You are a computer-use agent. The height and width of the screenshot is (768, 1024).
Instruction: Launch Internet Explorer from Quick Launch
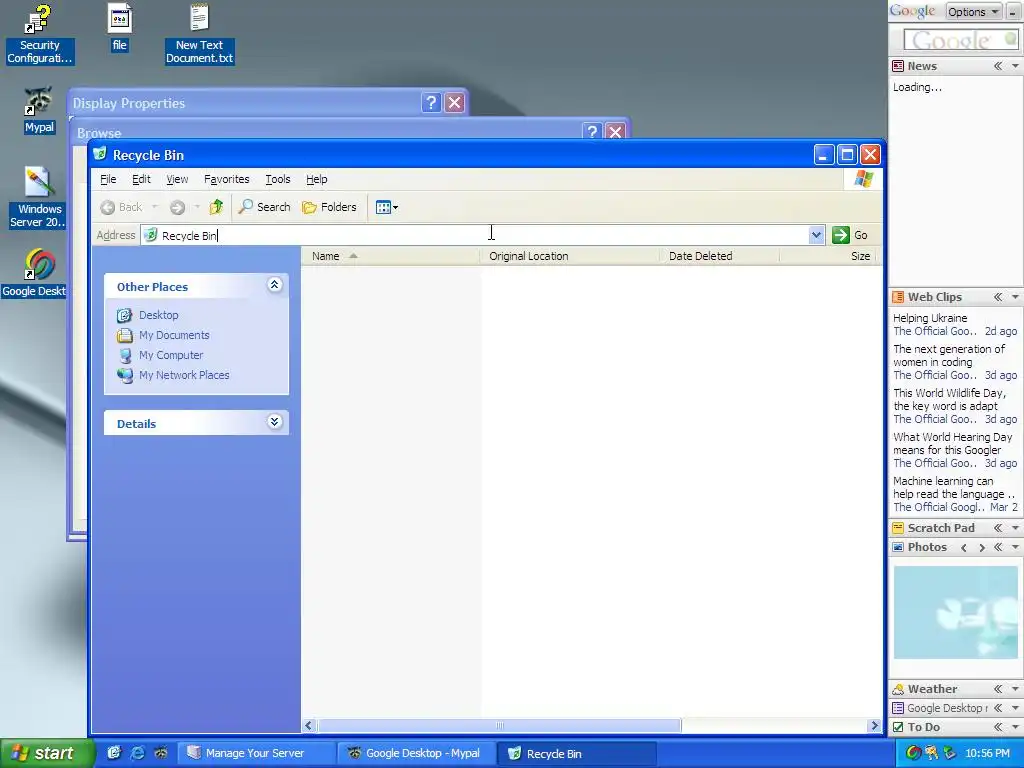point(137,753)
